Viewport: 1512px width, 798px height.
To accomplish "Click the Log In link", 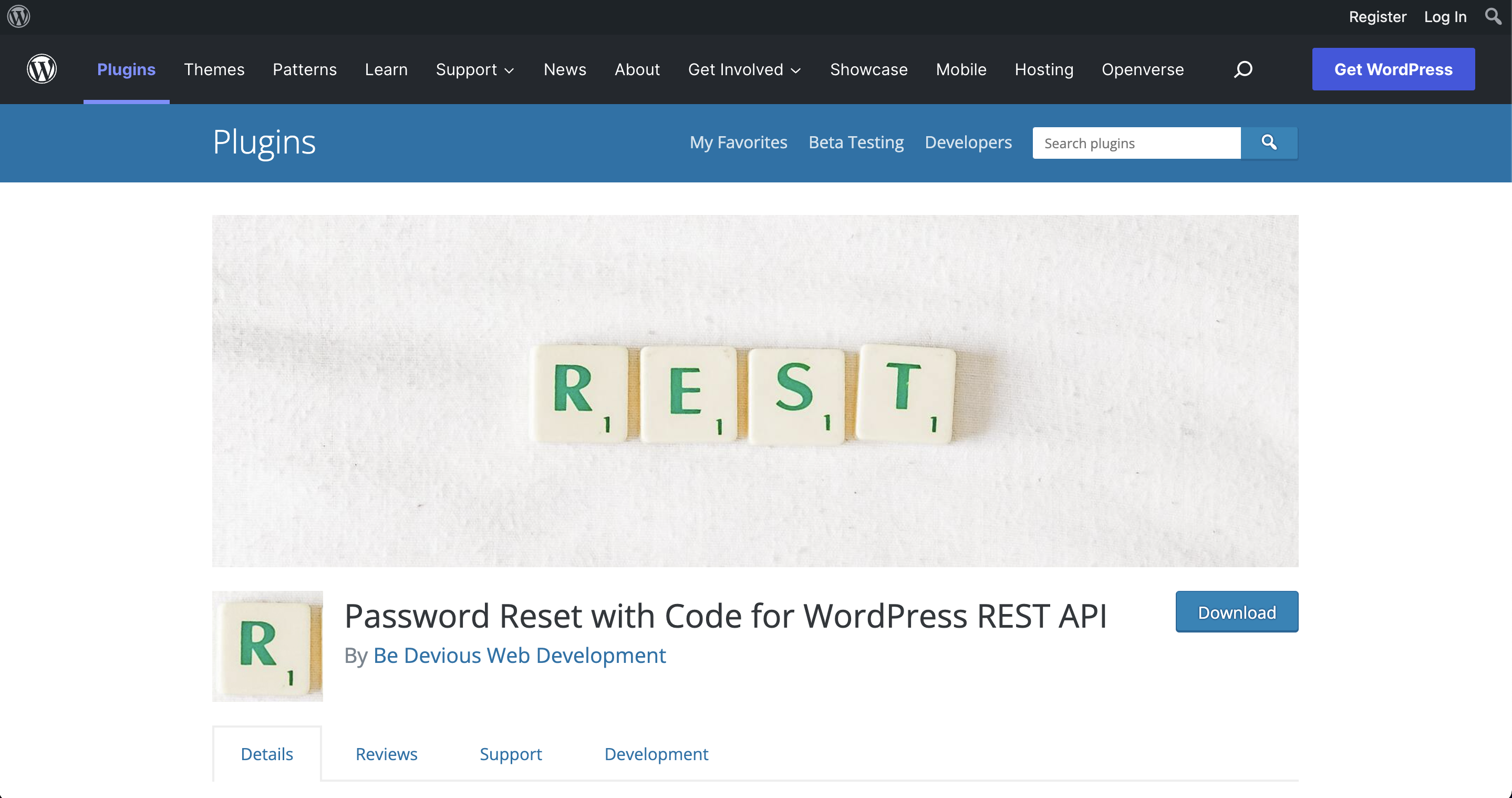I will [x=1445, y=16].
